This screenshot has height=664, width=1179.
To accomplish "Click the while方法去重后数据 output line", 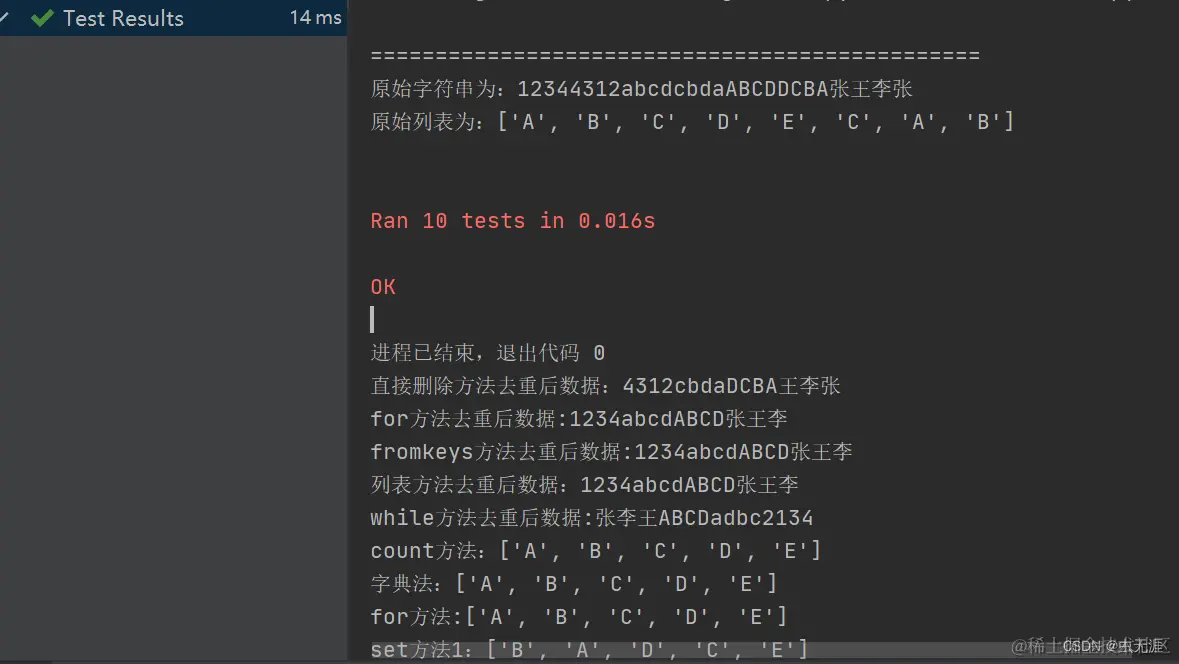I will [592, 518].
